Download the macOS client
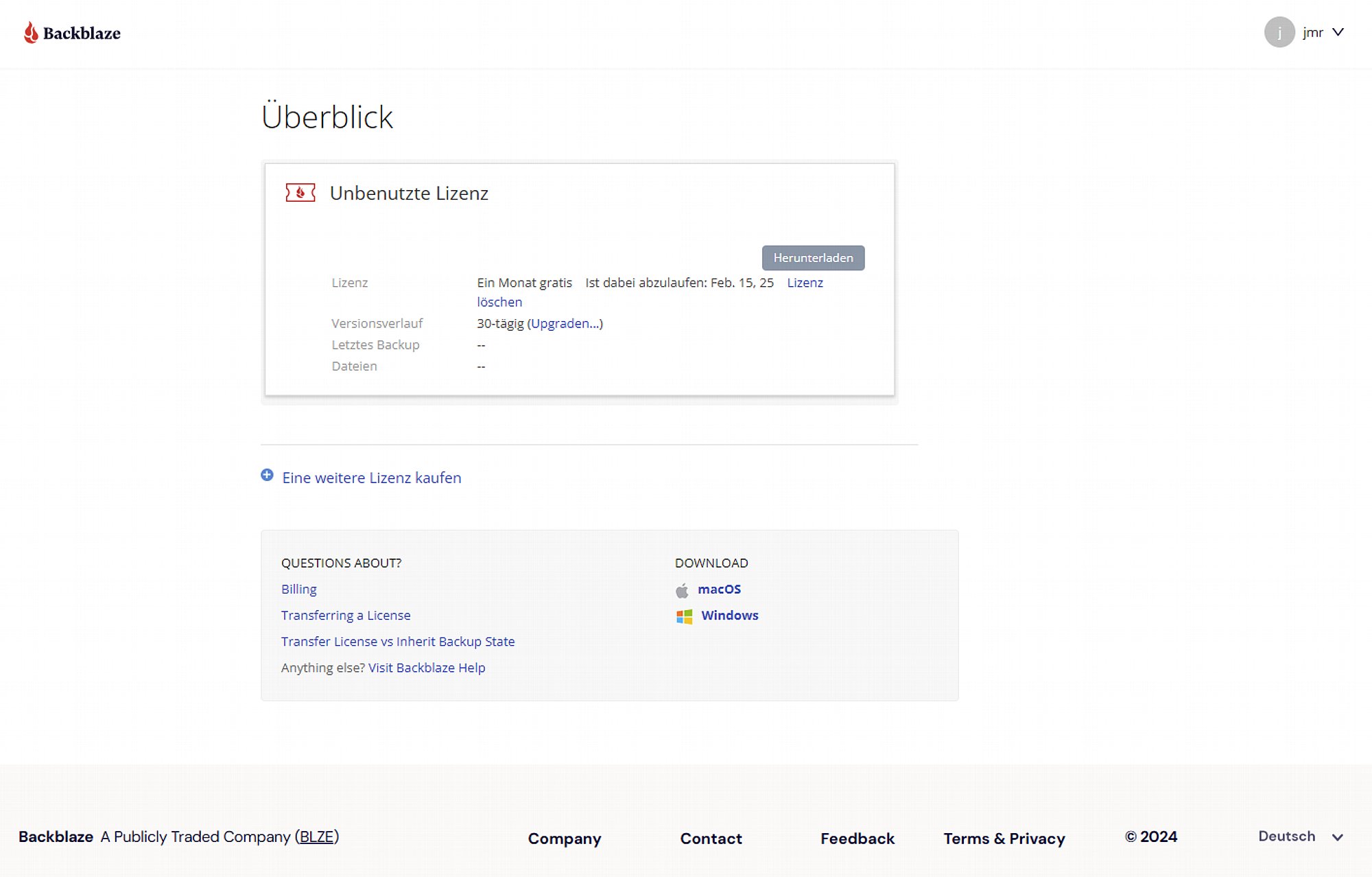 719,589
